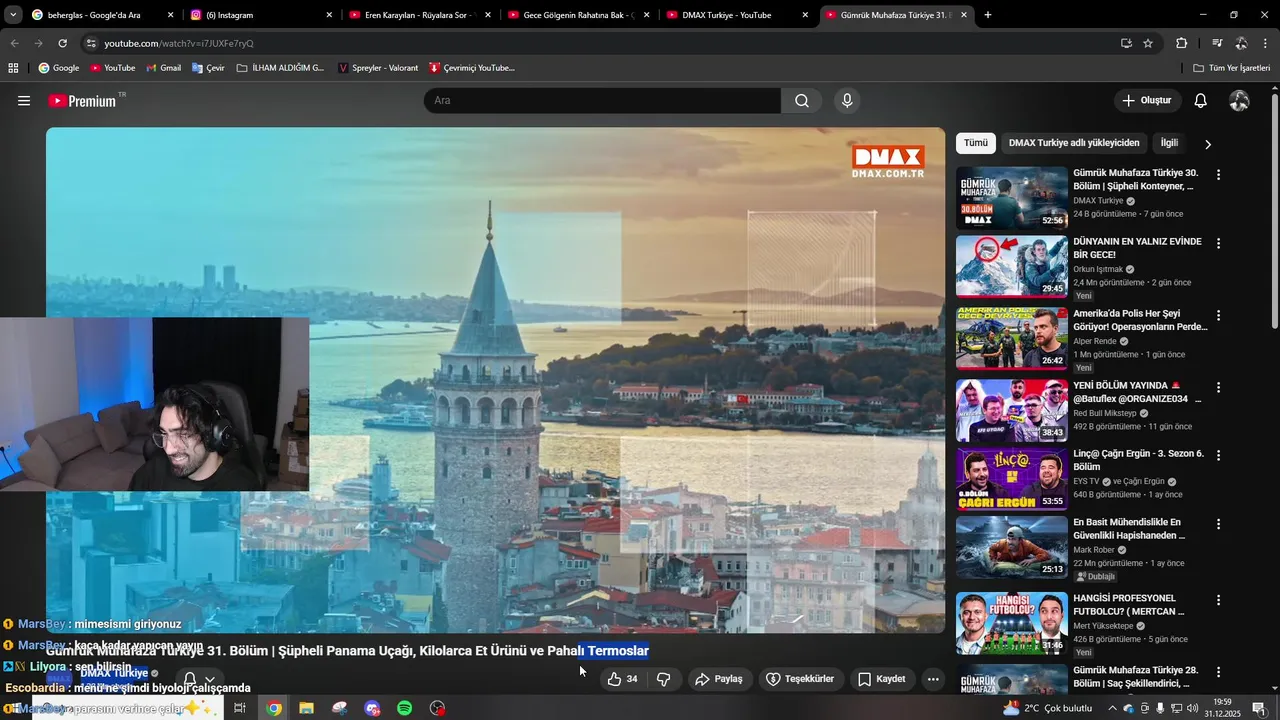Select the İlgili filter chip
Screen dimensions: 1280x720
(x=1169, y=143)
